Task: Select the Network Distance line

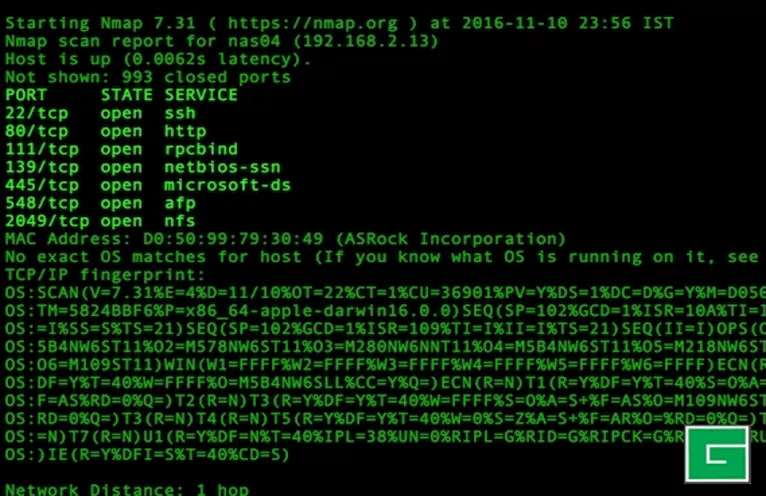Action: coord(127,489)
